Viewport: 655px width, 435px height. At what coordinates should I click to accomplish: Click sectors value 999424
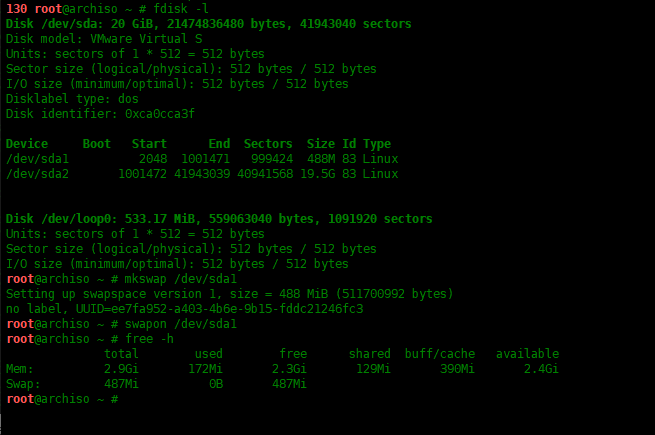pyautogui.click(x=272, y=159)
